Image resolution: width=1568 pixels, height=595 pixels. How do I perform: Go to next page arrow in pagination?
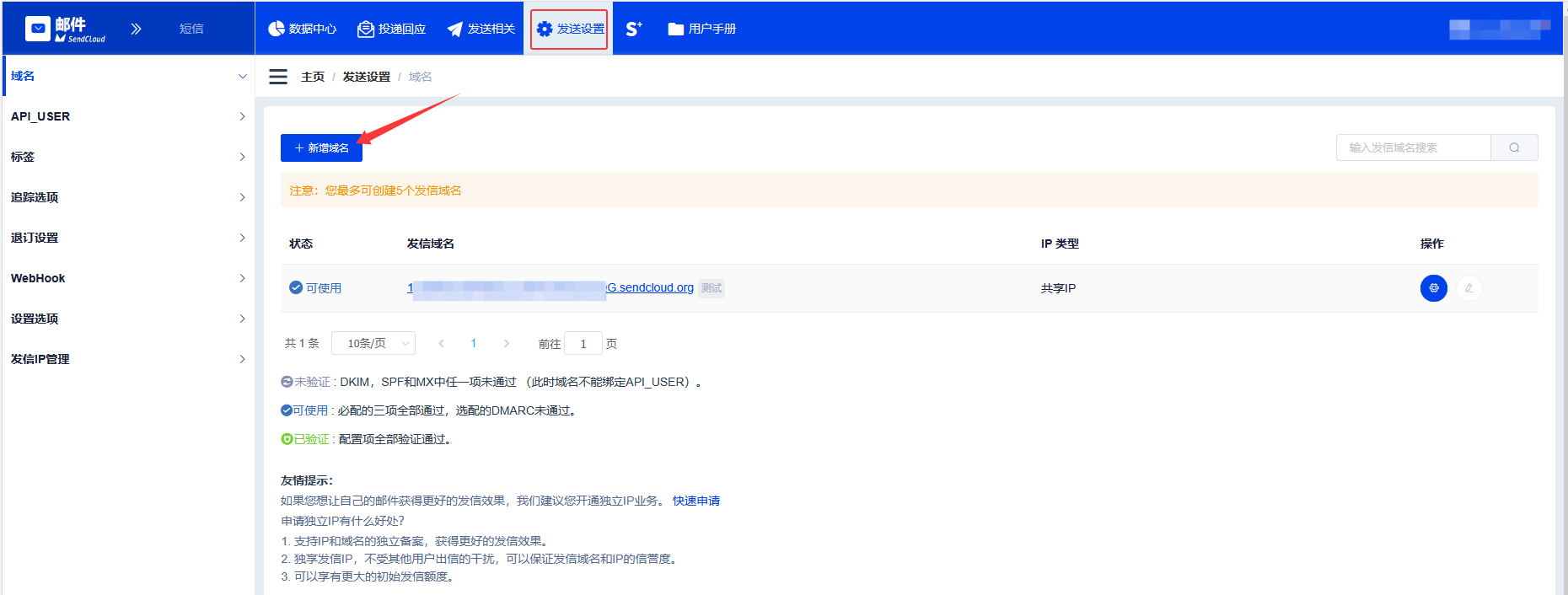(x=506, y=343)
